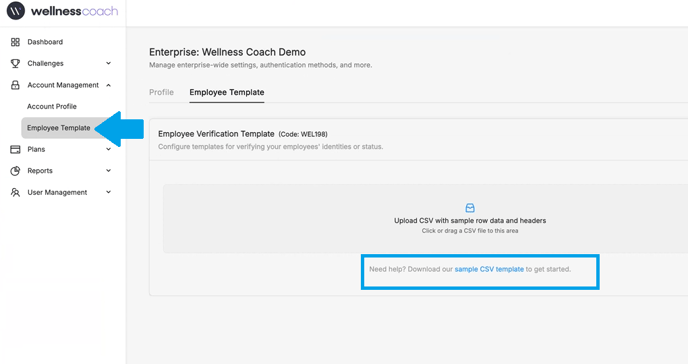This screenshot has height=364, width=688.
Task: Expand the Challenges menu chevron
Action: click(x=108, y=64)
